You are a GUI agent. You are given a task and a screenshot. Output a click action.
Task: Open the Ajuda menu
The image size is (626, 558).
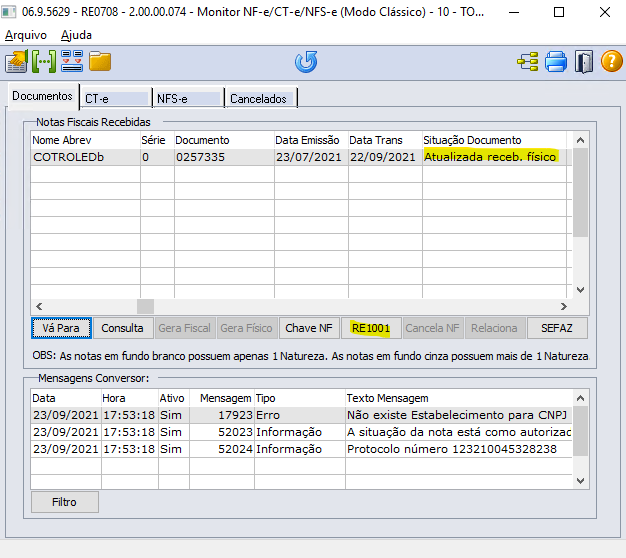pos(76,35)
